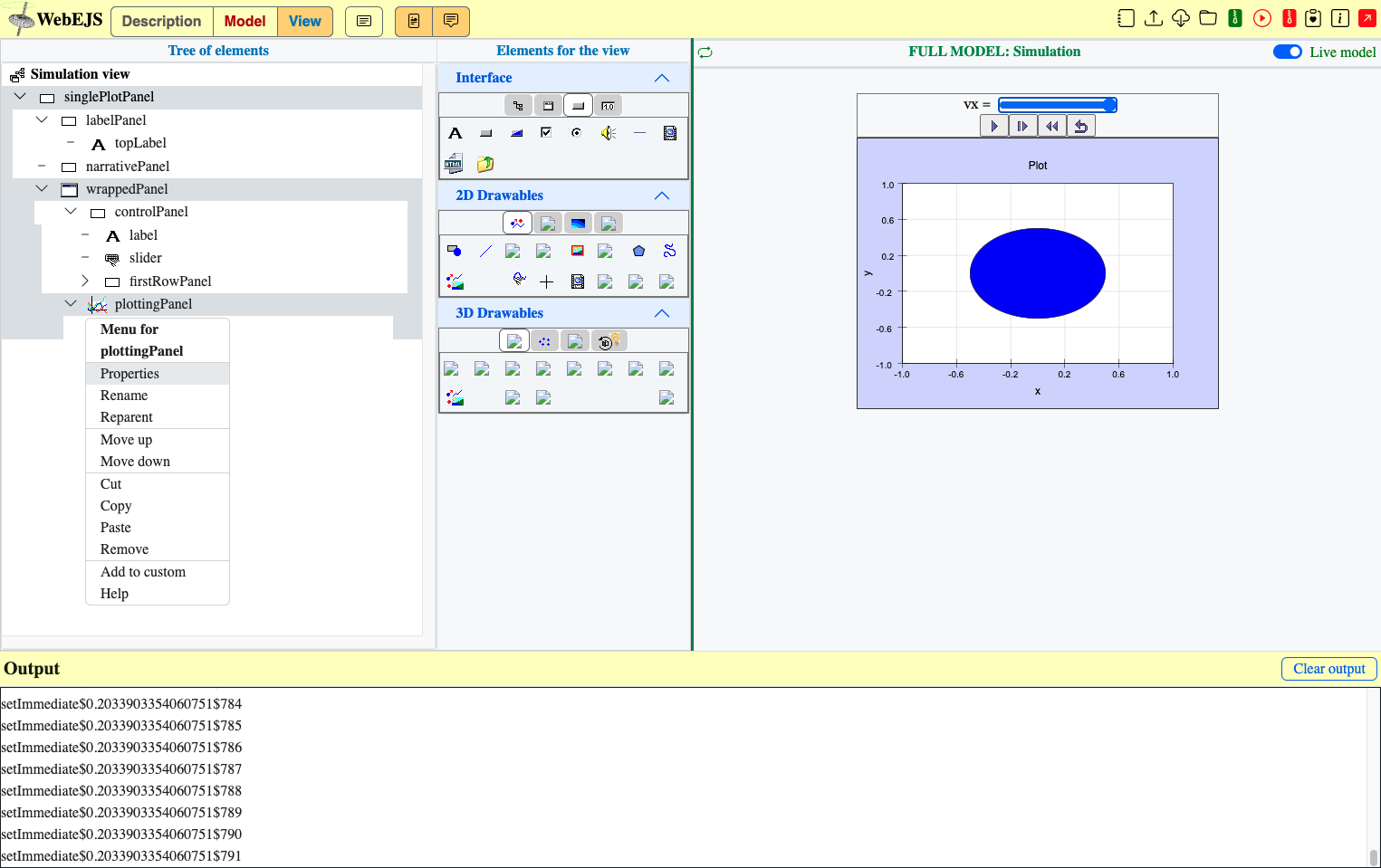Click the info 'i' icon in top-right toolbar
The height and width of the screenshot is (868, 1381).
coord(1340,18)
